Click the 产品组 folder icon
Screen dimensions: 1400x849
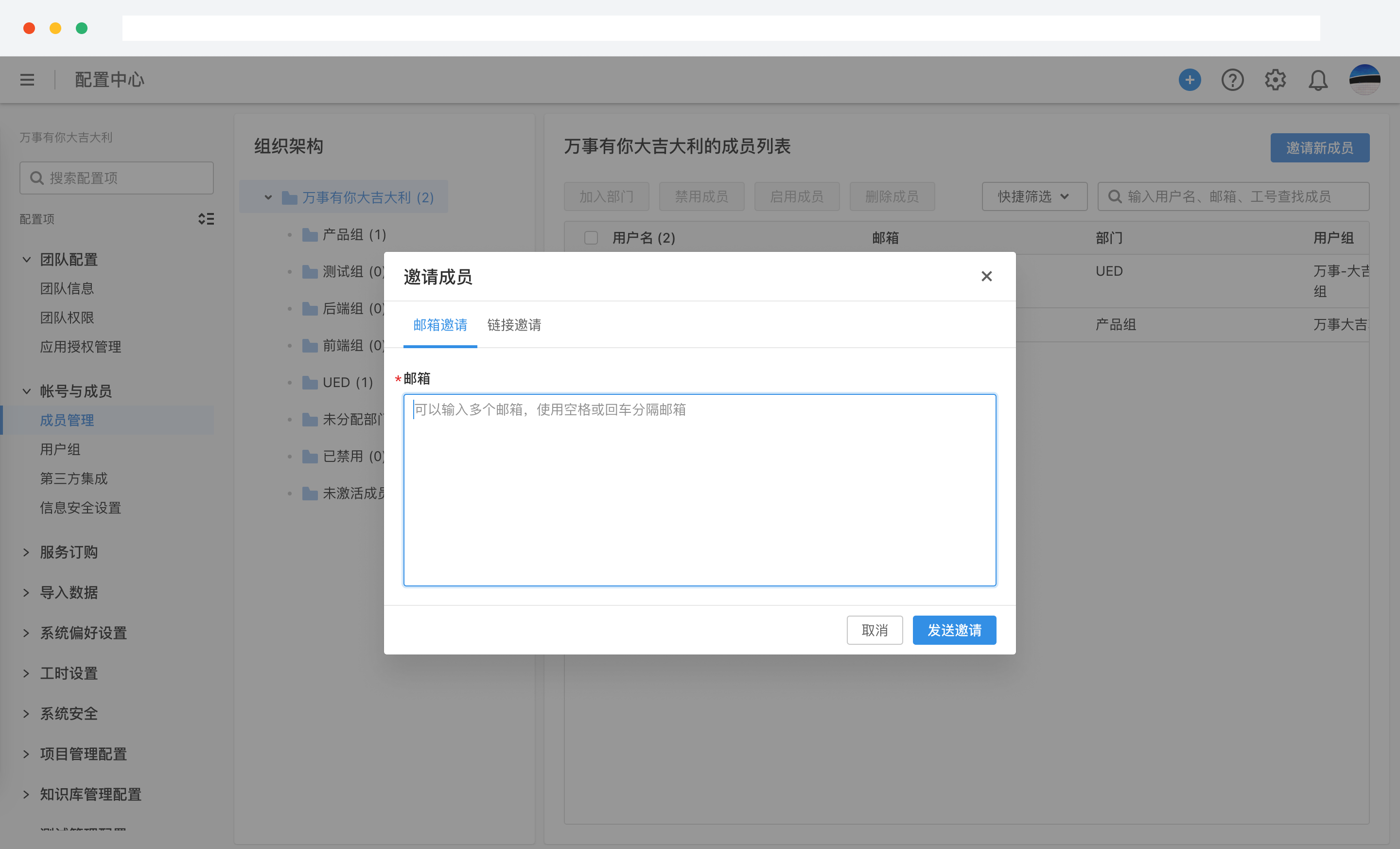tap(310, 235)
